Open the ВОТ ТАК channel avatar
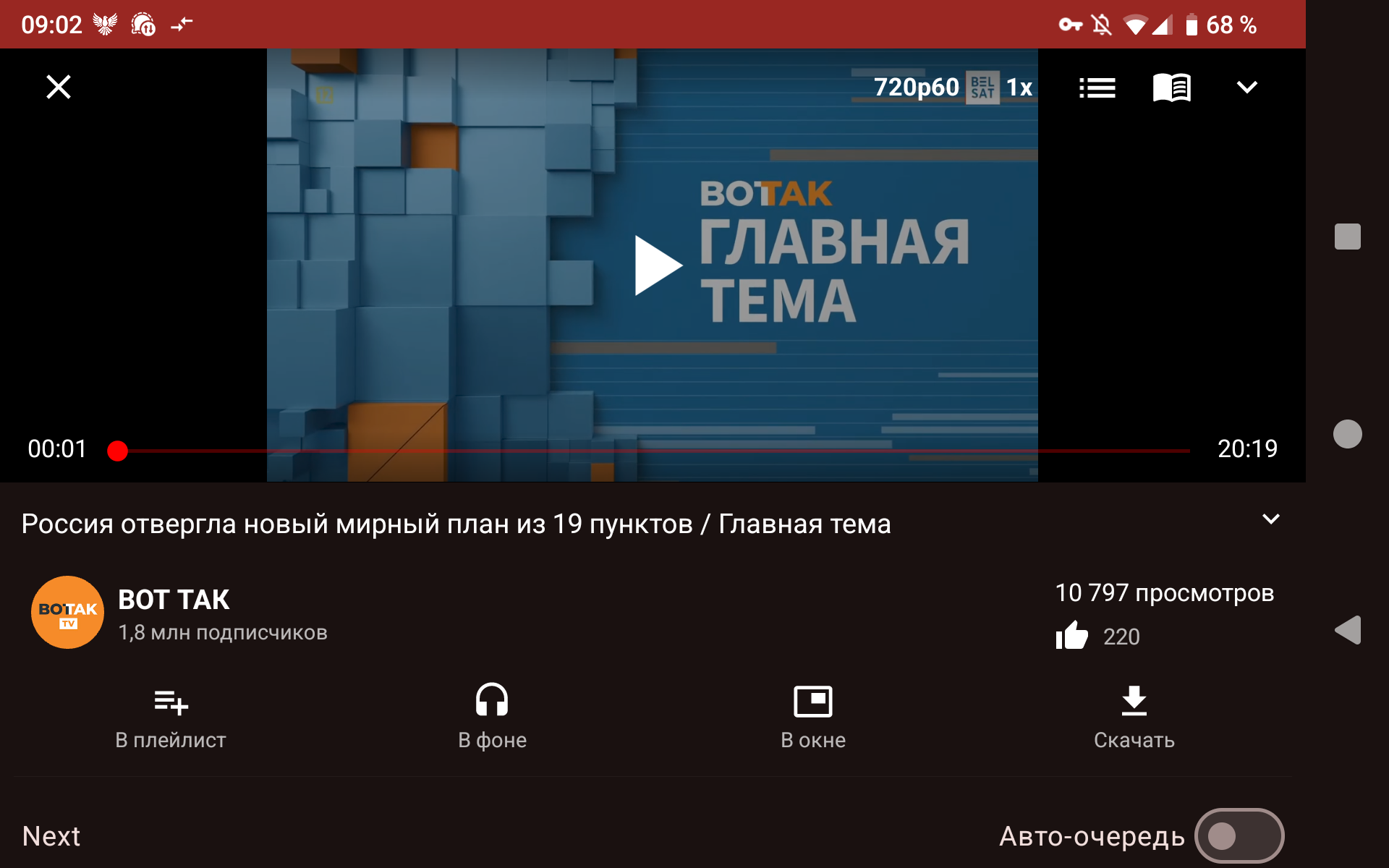The height and width of the screenshot is (868, 1389). tap(67, 612)
